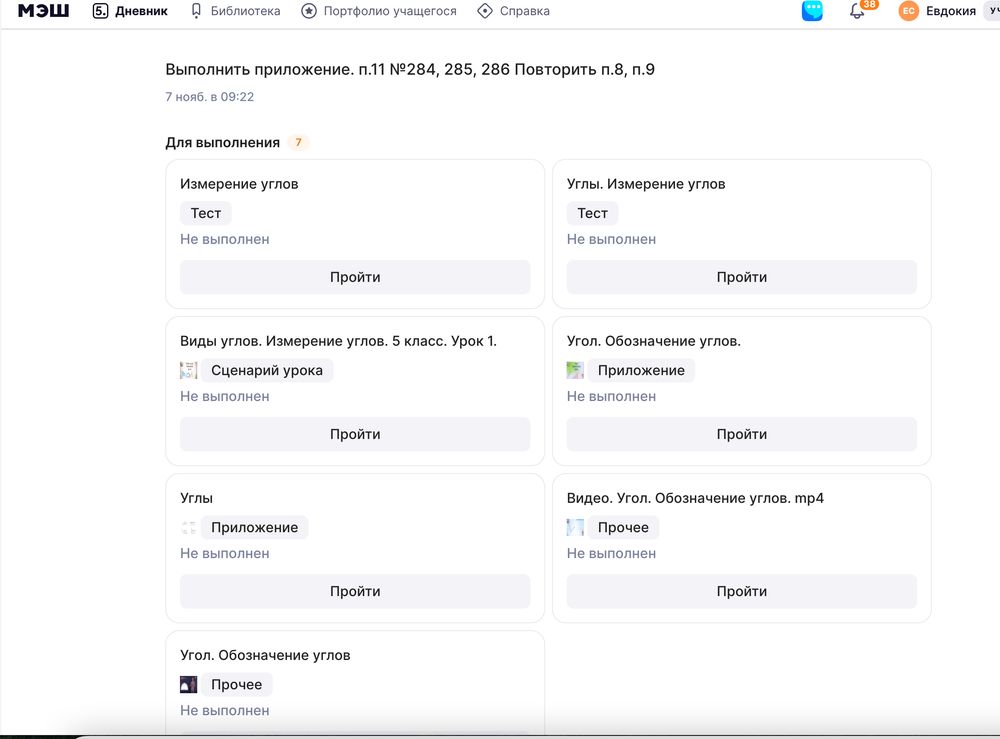Click Пройти for Видео. Угол. Обозначение углов.mp4
This screenshot has height=739, width=1000.
pyautogui.click(x=742, y=591)
